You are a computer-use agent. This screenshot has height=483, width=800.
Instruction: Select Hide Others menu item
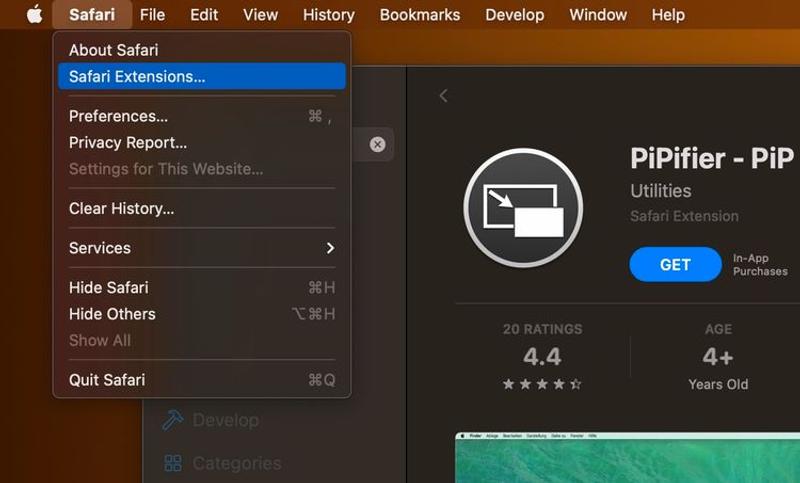click(x=202, y=314)
